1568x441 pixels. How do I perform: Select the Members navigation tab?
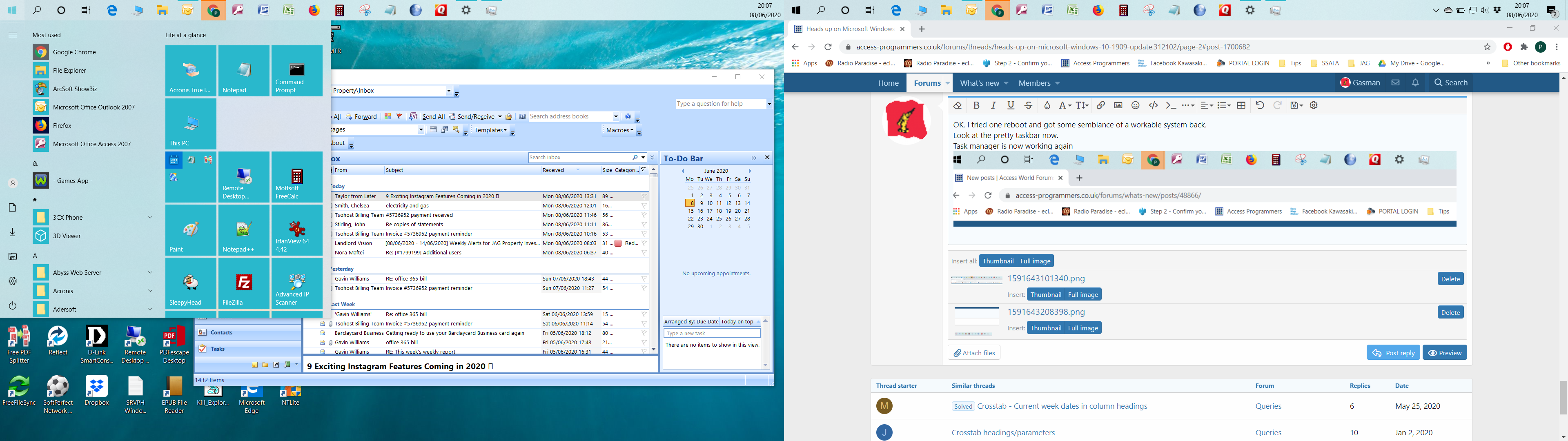pos(1034,83)
